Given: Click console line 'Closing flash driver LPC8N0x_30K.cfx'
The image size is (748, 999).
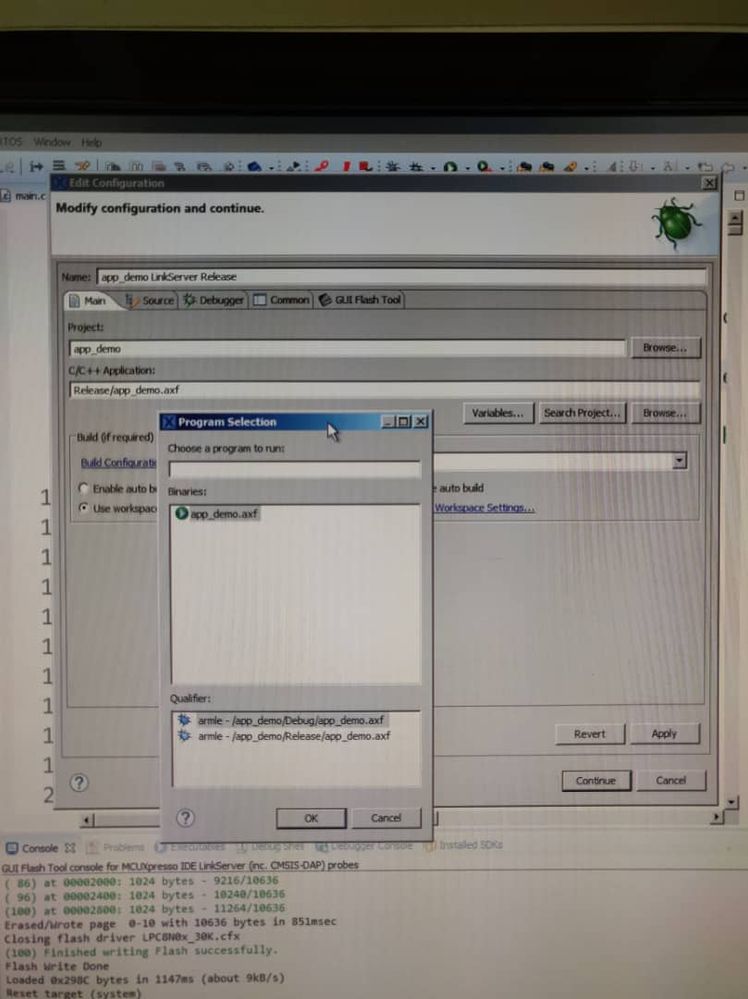Looking at the screenshot, I should pos(122,938).
